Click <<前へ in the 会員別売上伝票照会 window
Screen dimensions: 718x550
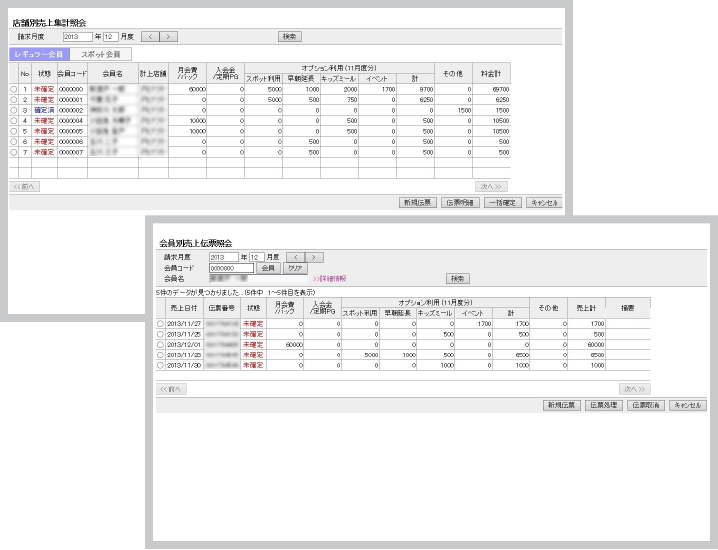tap(171, 389)
